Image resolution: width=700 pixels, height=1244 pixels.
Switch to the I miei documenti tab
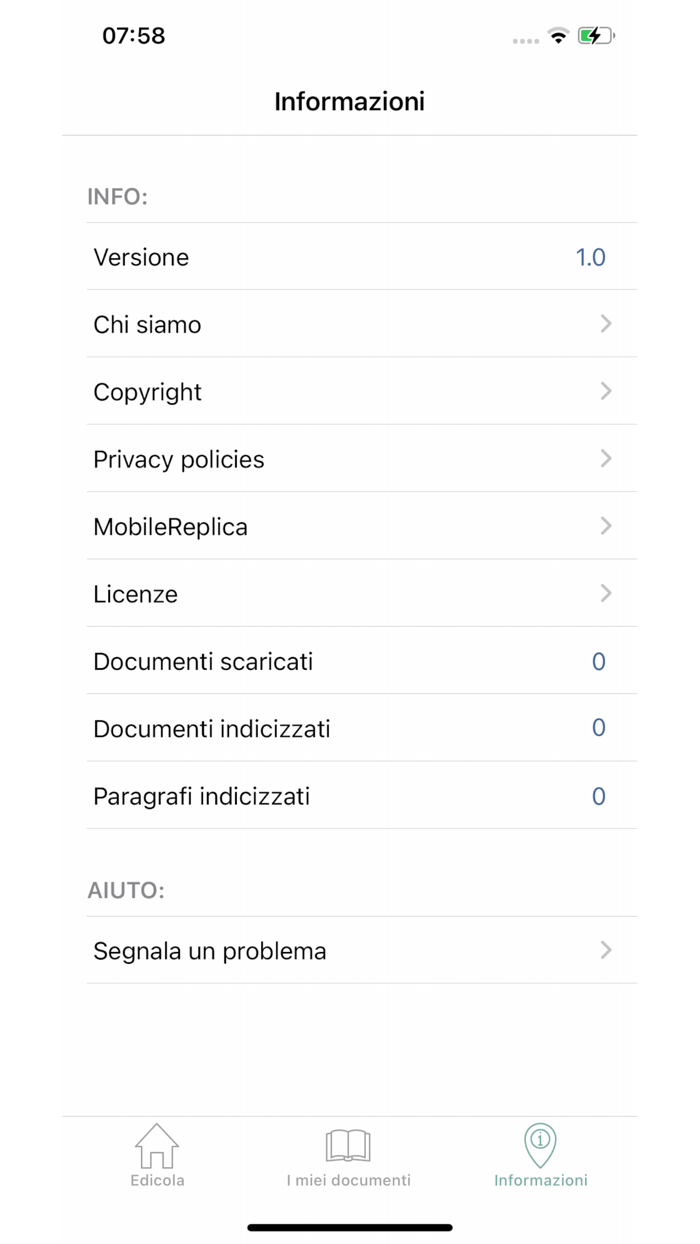pos(348,1157)
